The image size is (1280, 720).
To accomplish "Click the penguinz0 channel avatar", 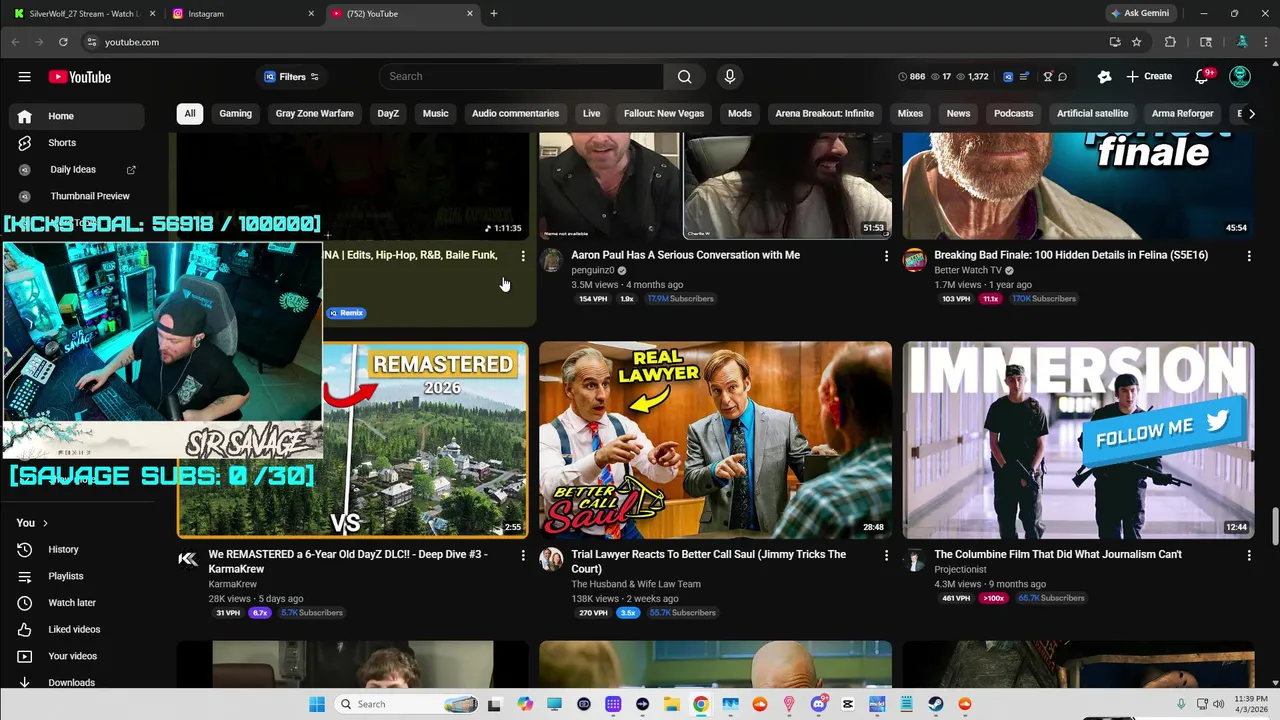I will click(x=551, y=261).
